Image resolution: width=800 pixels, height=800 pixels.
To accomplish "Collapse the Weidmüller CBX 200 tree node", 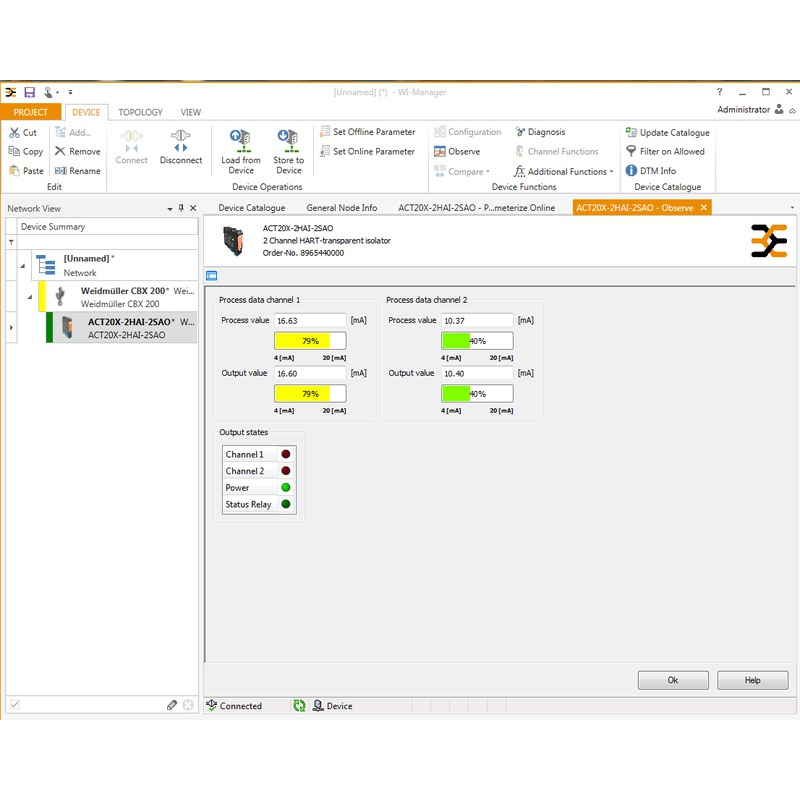I will 30,297.
